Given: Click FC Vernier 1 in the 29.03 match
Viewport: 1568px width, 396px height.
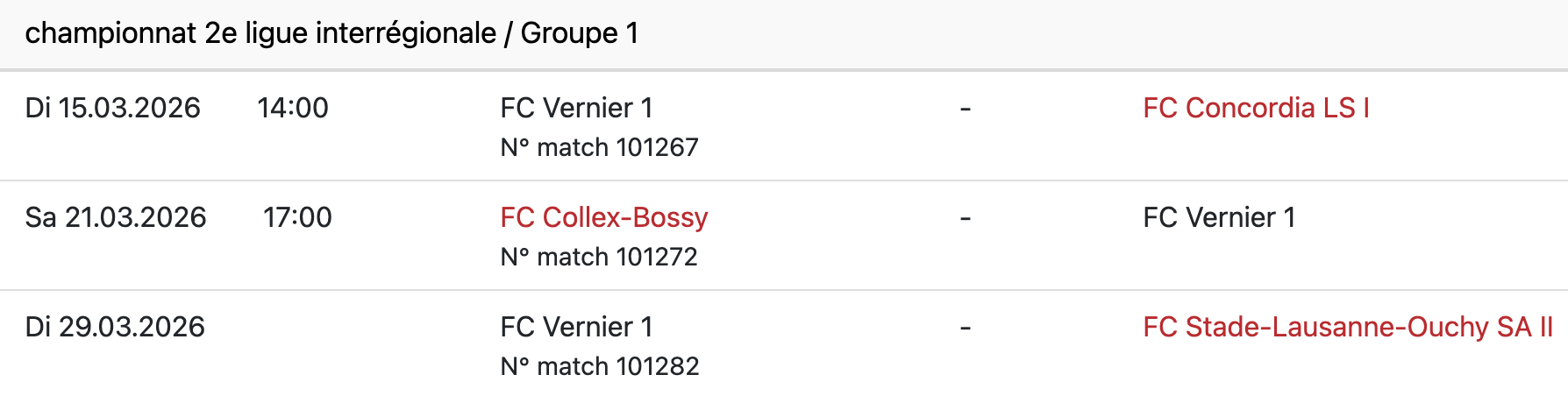Looking at the screenshot, I should [576, 327].
